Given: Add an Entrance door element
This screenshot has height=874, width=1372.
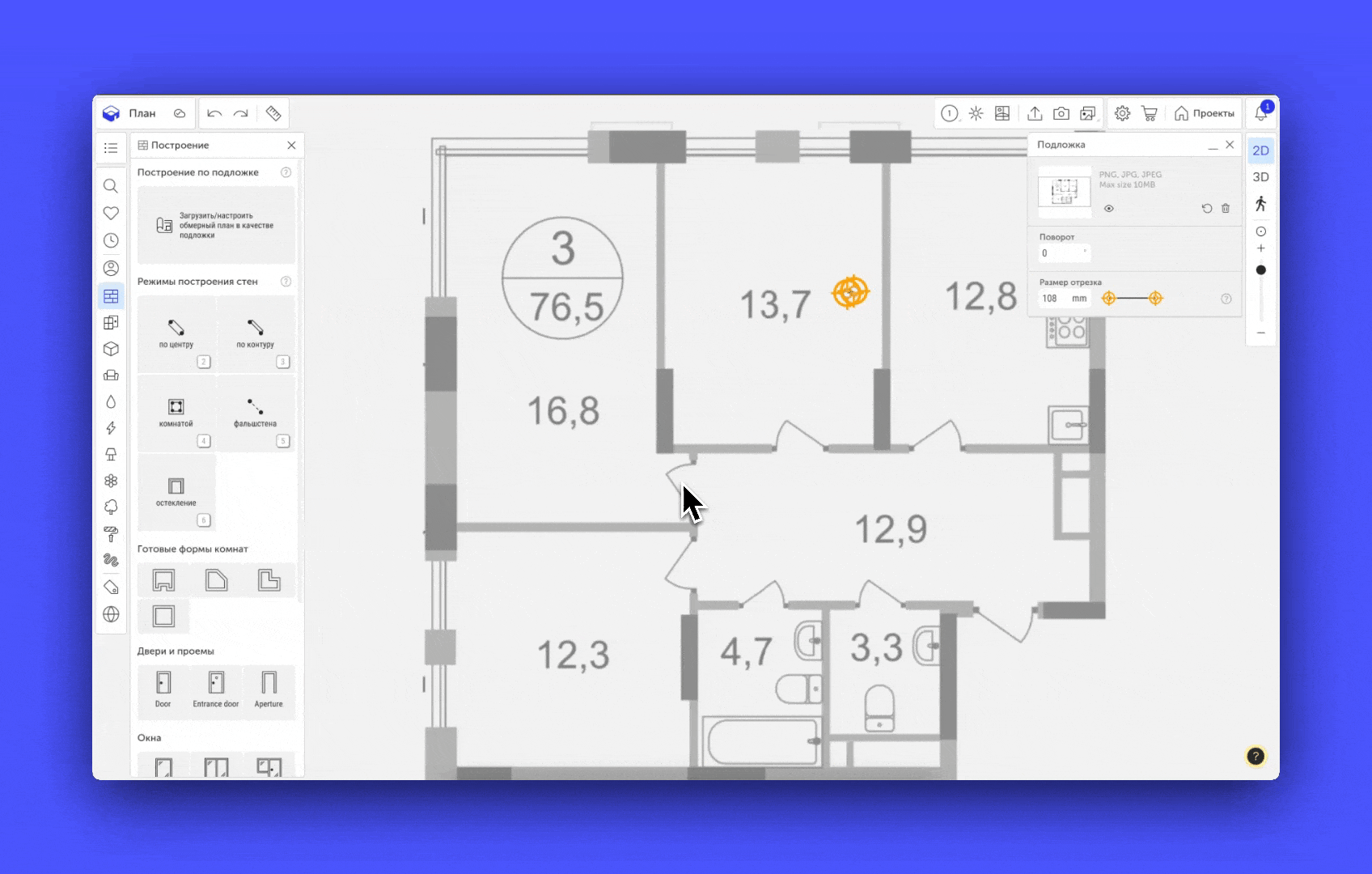Looking at the screenshot, I should coord(216,689).
